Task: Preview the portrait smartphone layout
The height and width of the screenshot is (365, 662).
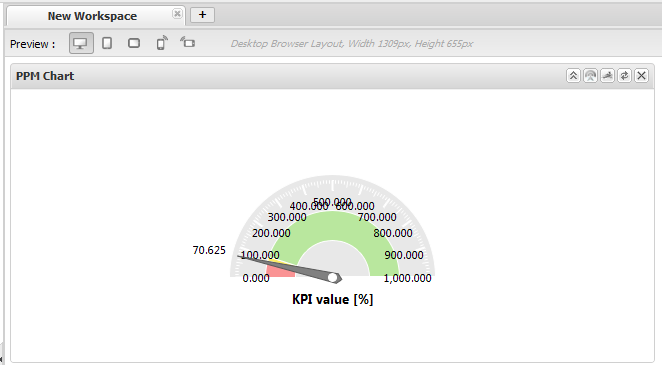Action: point(162,43)
